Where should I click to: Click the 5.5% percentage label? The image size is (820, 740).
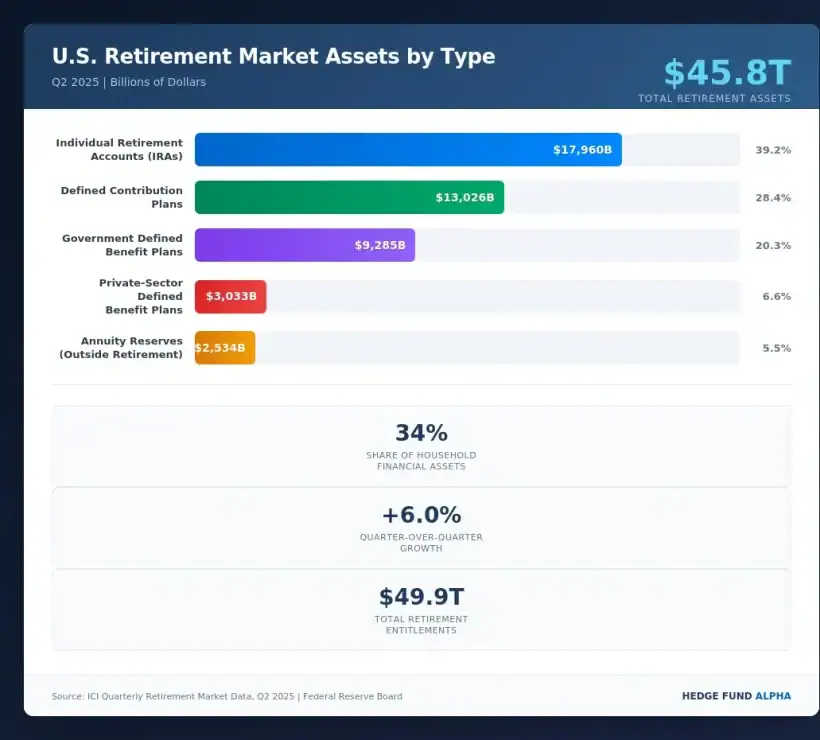(779, 347)
